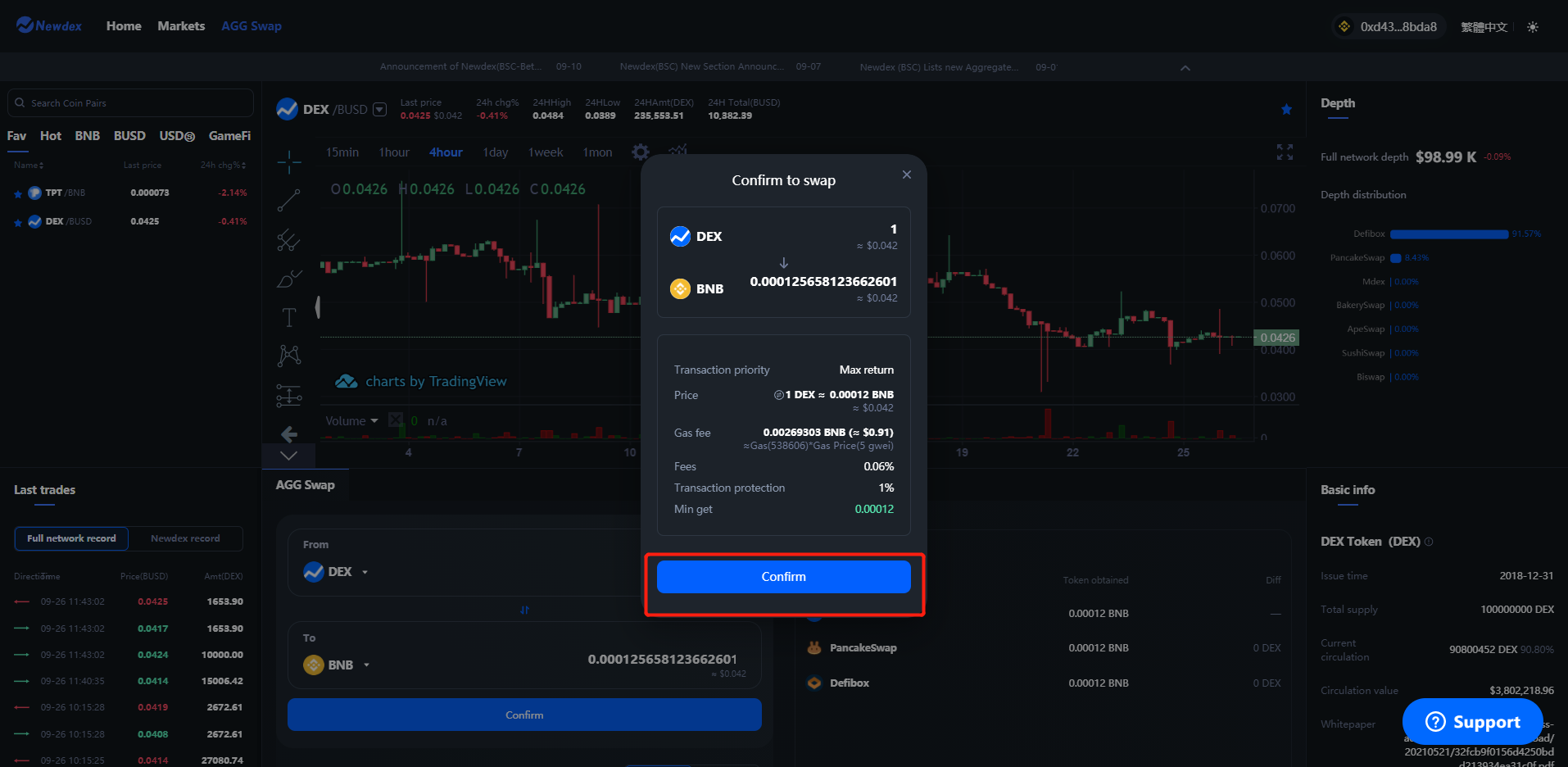
Task: Select the trend line drawing tool
Action: click(289, 200)
